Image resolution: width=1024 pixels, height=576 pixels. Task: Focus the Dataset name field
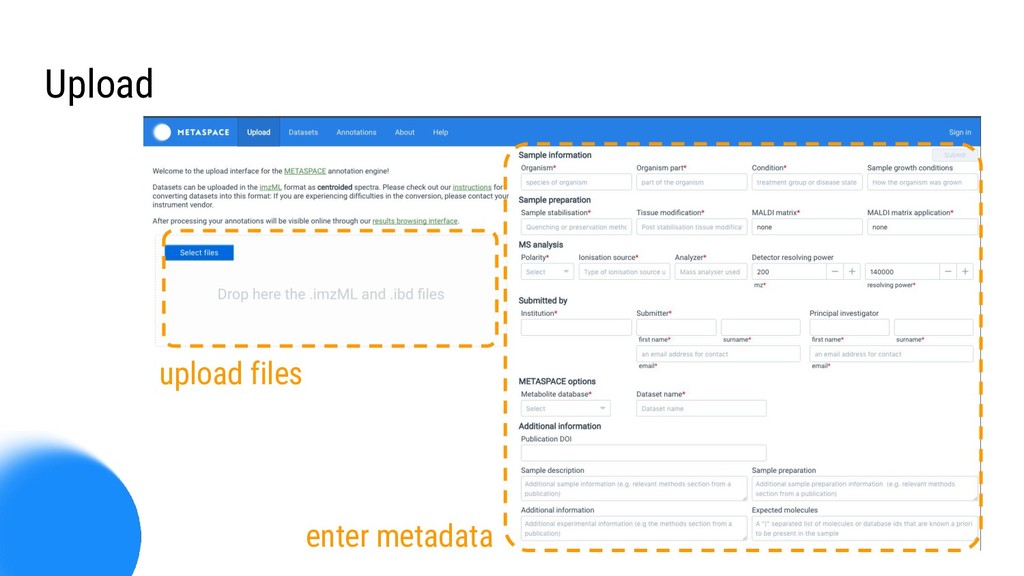coord(701,408)
